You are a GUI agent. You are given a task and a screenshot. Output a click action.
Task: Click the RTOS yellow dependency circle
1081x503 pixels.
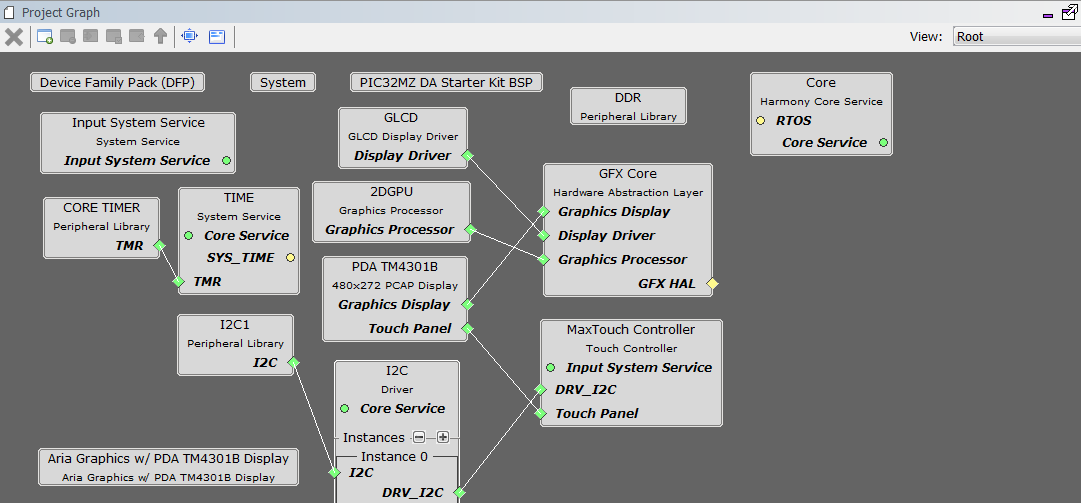pos(760,121)
